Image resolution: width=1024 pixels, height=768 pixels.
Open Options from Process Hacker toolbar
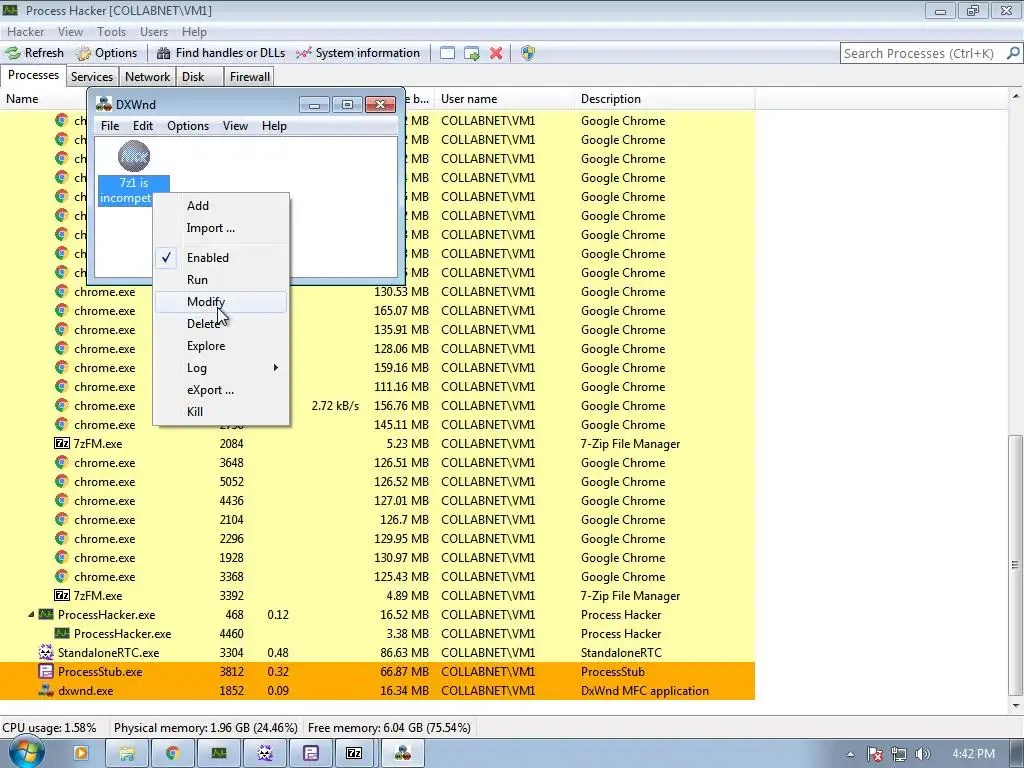pyautogui.click(x=106, y=53)
